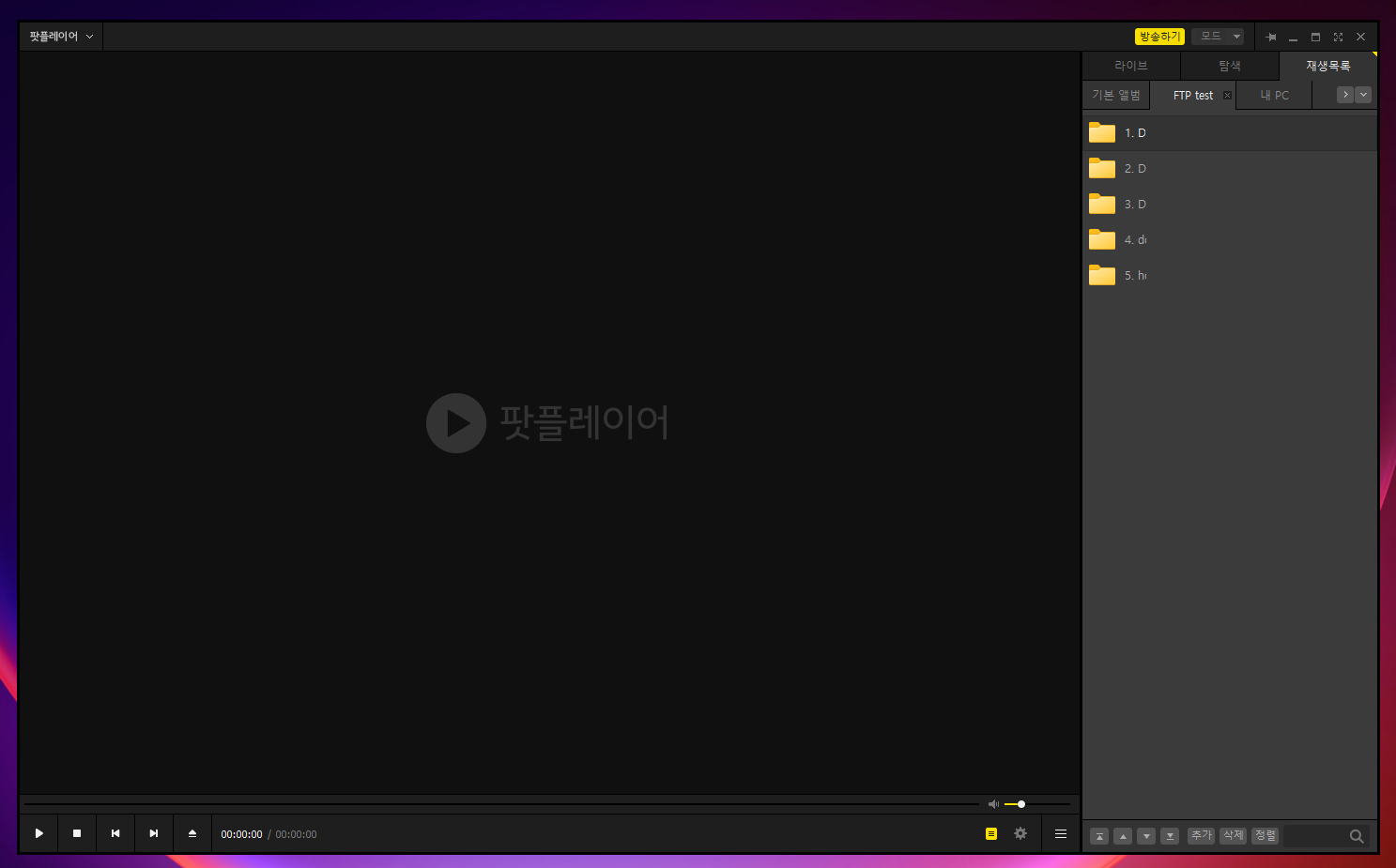1396x868 pixels.
Task: Minimize the PotPlayer window
Action: tap(1293, 37)
